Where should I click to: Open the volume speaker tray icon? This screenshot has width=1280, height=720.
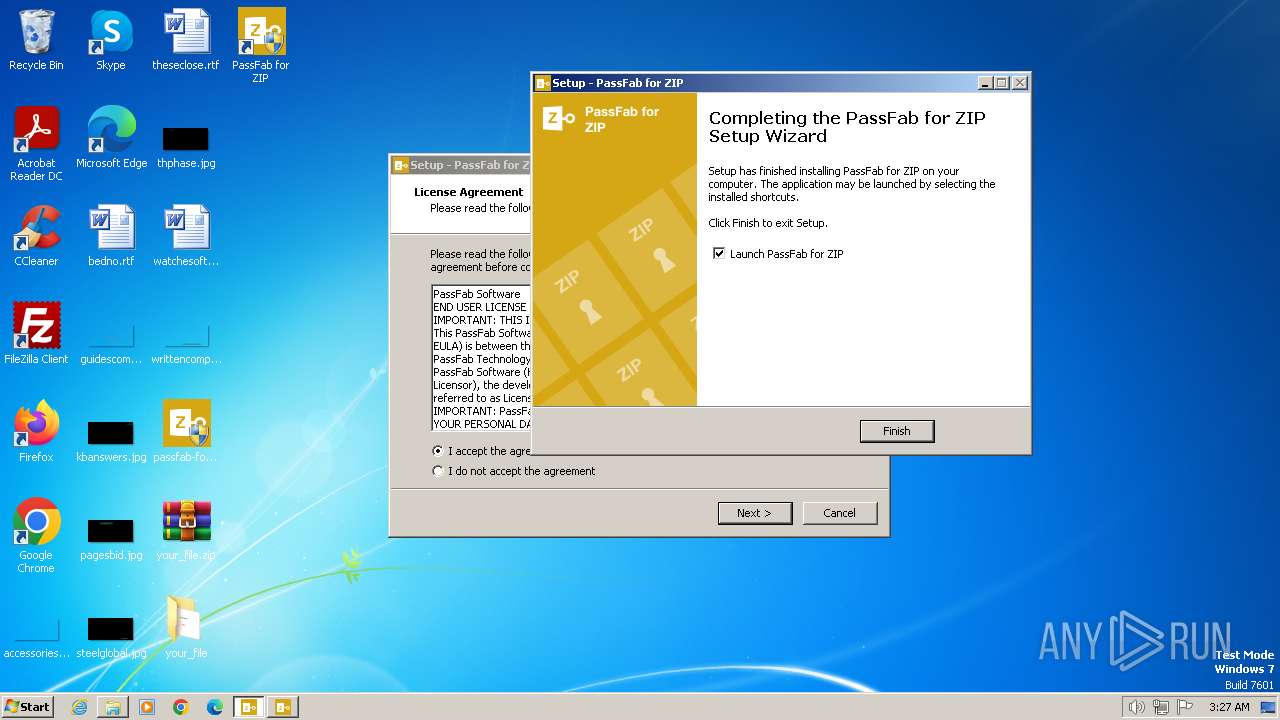tap(1136, 707)
